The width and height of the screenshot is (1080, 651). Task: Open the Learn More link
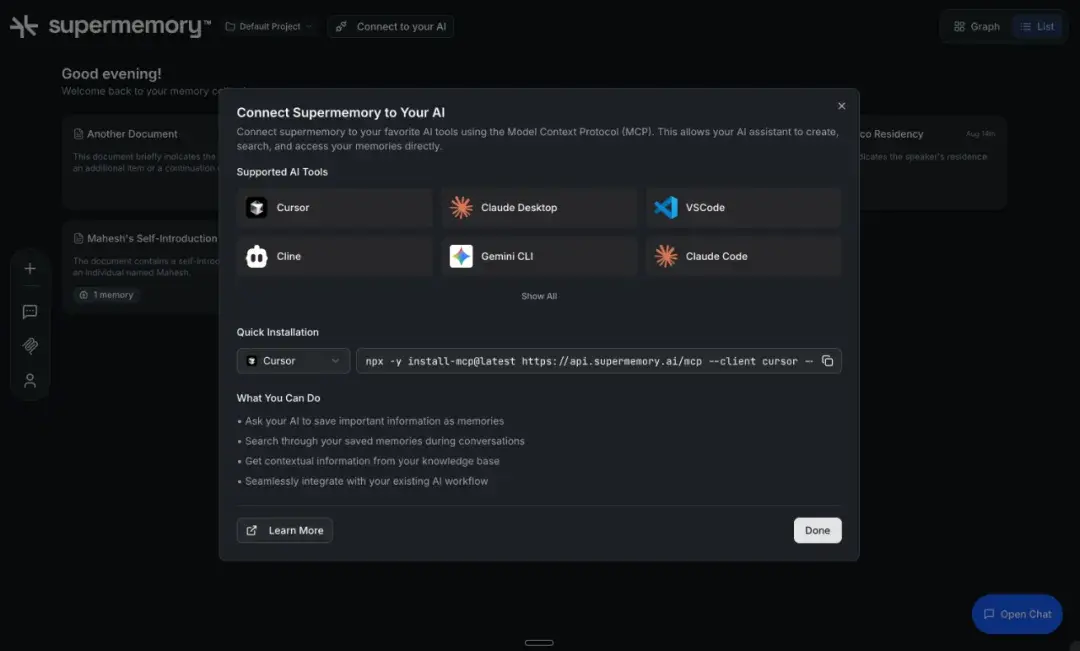pos(284,530)
